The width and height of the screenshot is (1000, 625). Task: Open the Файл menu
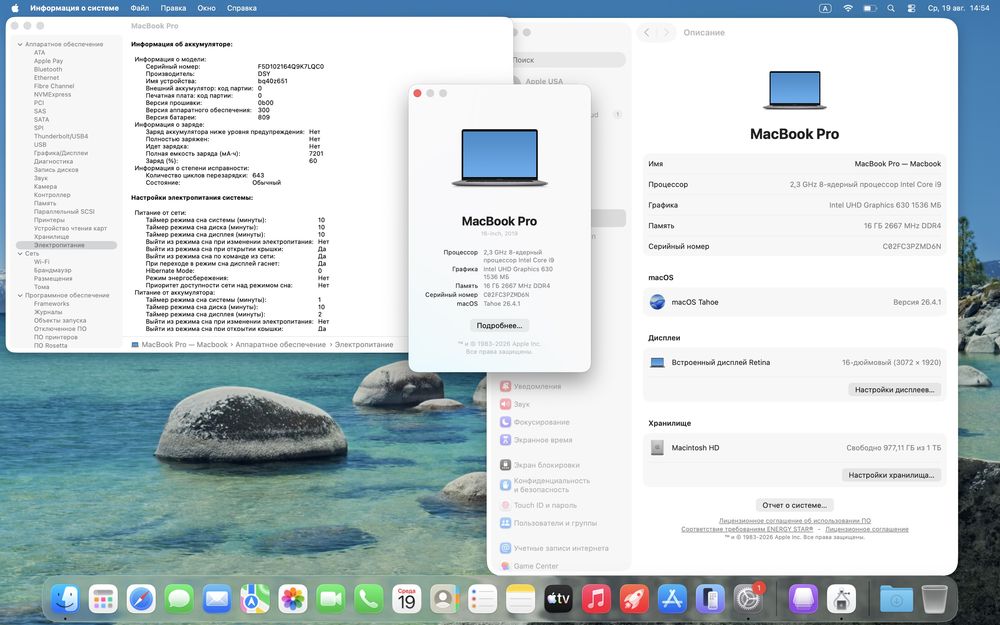click(140, 8)
